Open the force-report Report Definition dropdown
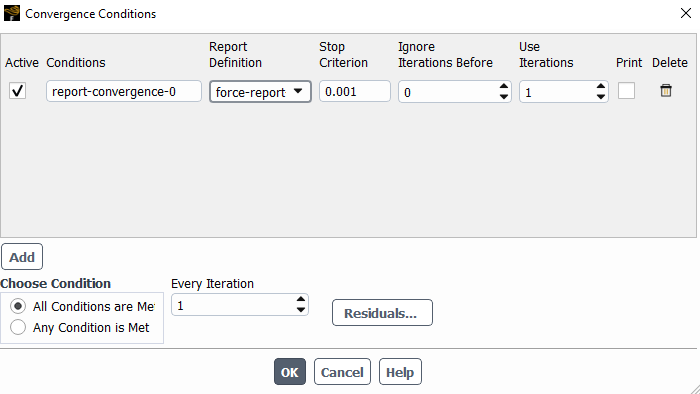The height and width of the screenshot is (394, 700). tap(260, 92)
